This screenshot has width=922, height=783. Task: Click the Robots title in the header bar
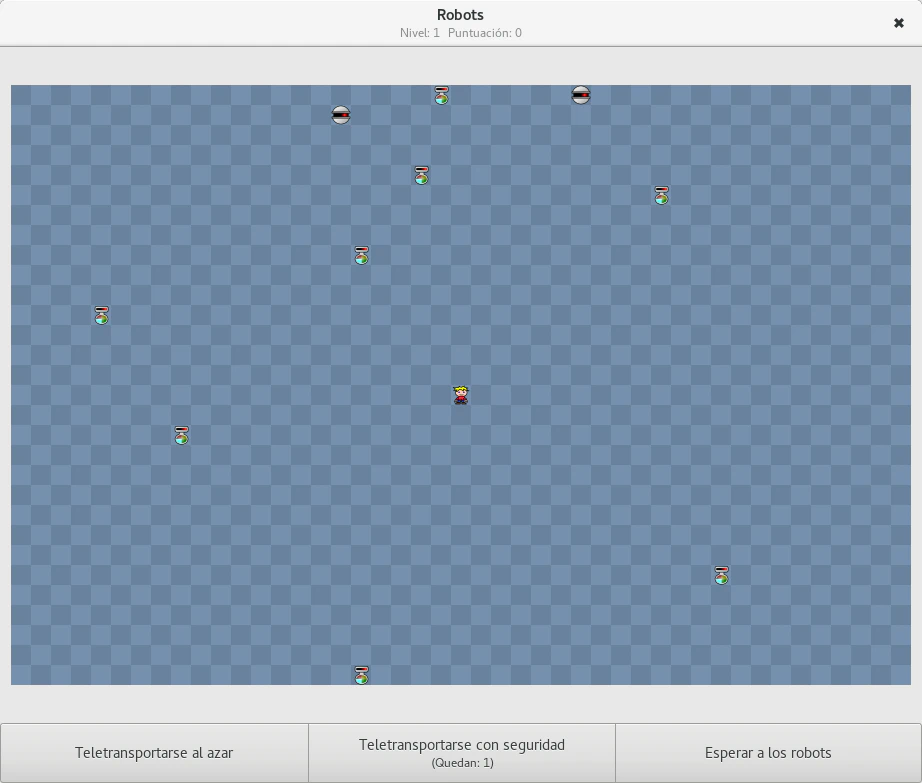point(460,15)
